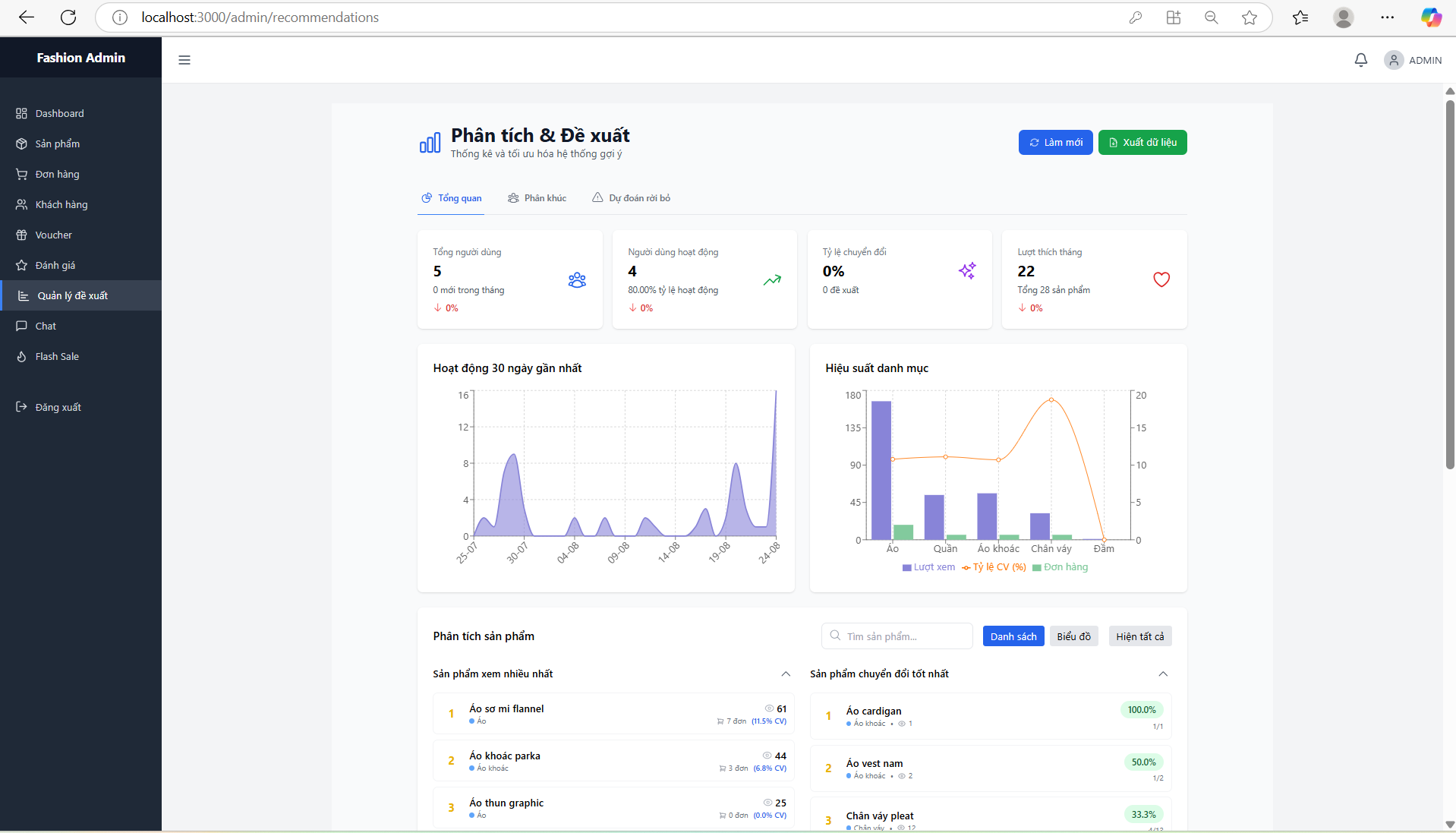Click Làm mới refresh button
This screenshot has width=1456, height=833.
(1056, 142)
